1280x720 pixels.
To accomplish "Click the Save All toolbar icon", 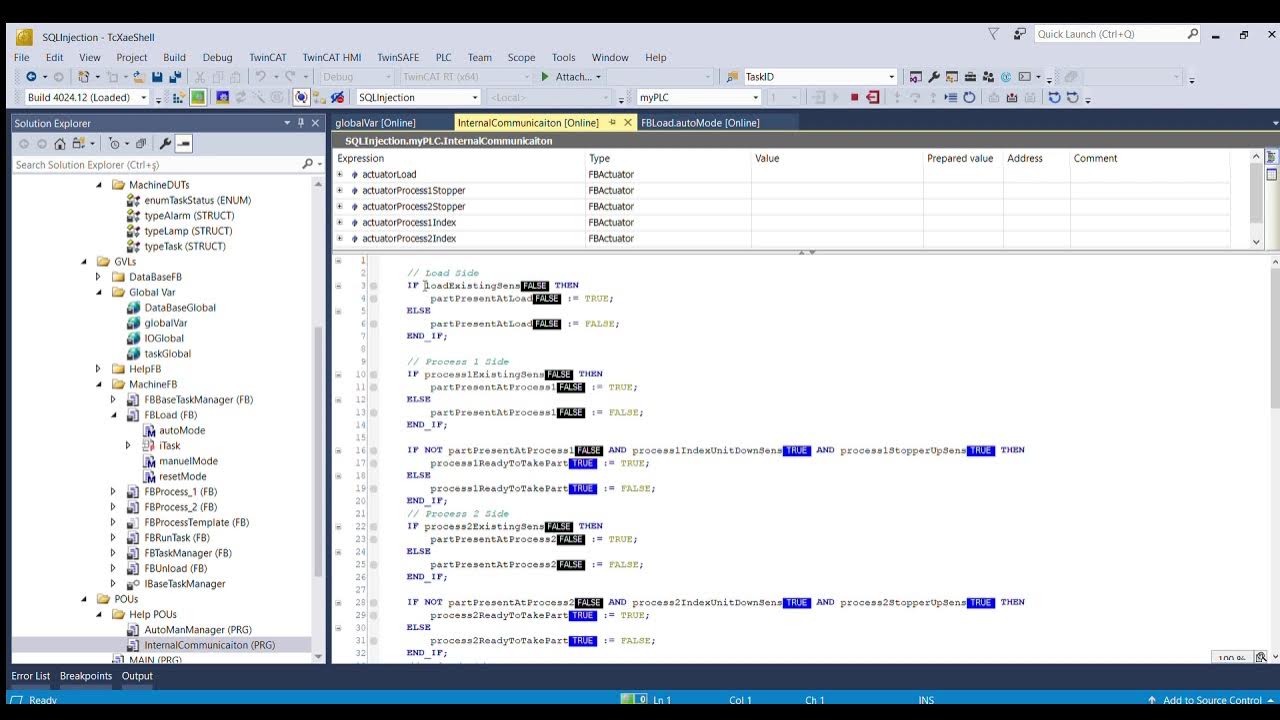I will point(175,76).
